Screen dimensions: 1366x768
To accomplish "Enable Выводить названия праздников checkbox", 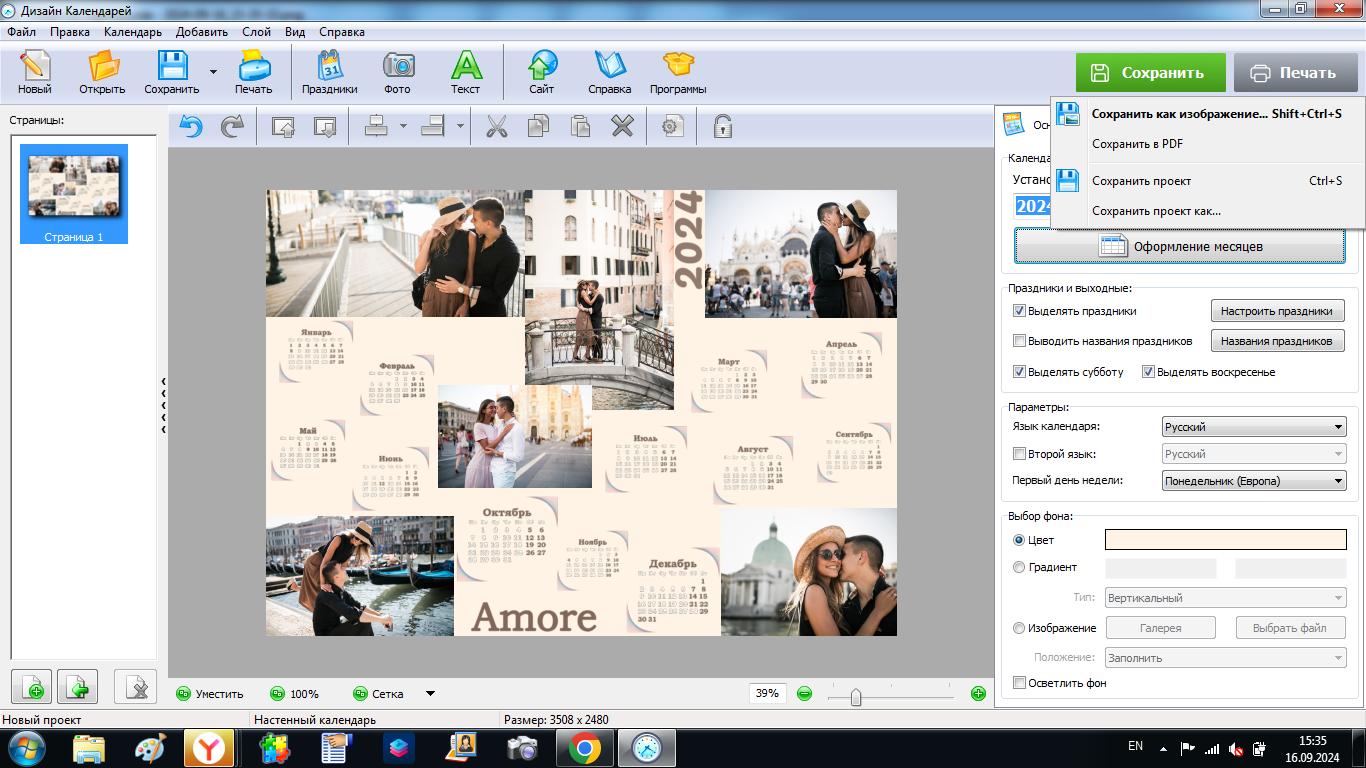I will point(1020,341).
